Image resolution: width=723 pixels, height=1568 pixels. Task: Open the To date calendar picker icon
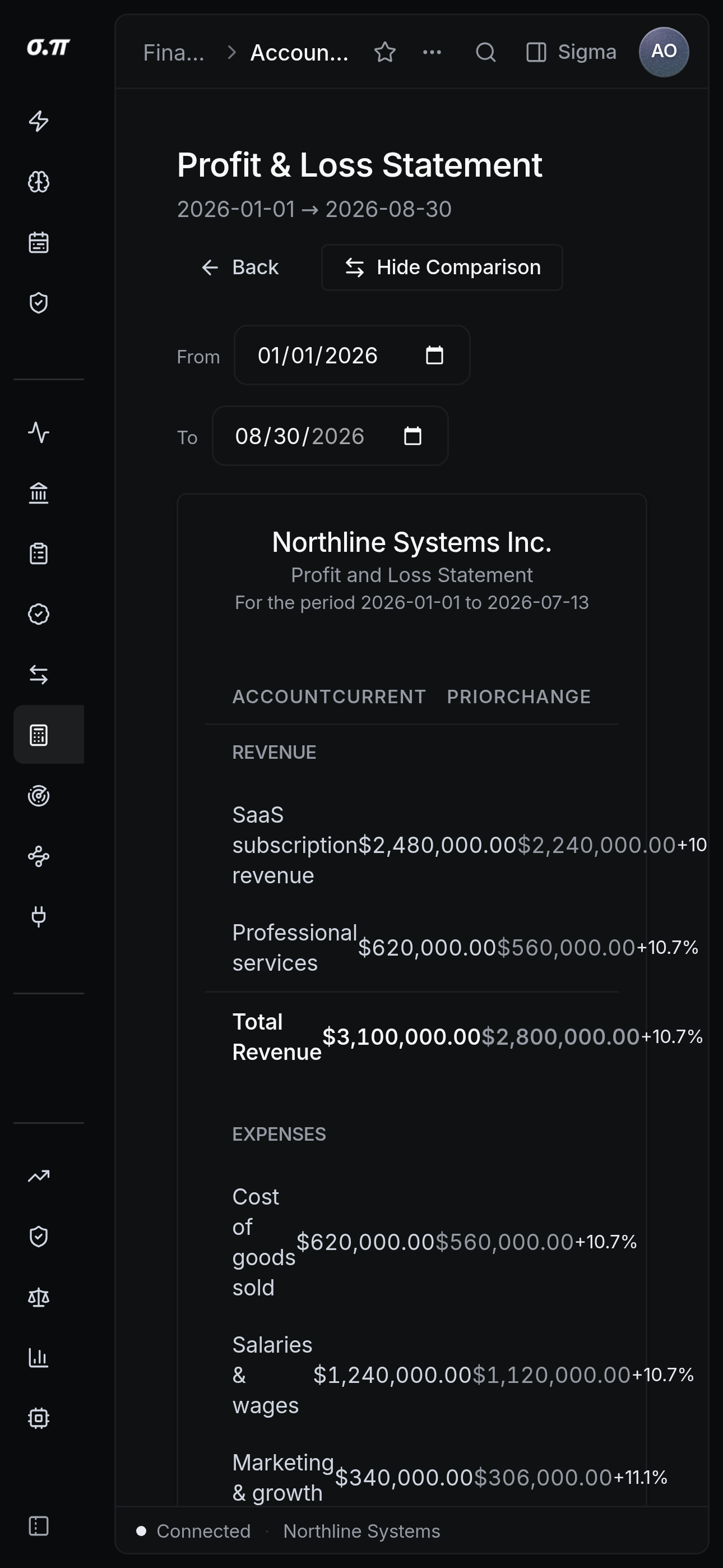(x=413, y=436)
